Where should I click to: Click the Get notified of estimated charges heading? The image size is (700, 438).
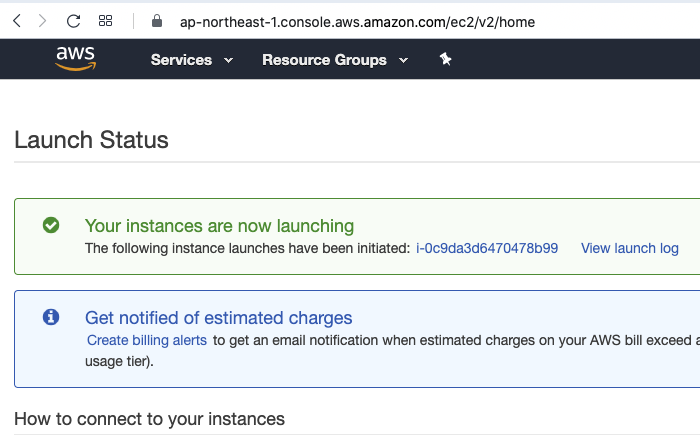pyautogui.click(x=218, y=318)
